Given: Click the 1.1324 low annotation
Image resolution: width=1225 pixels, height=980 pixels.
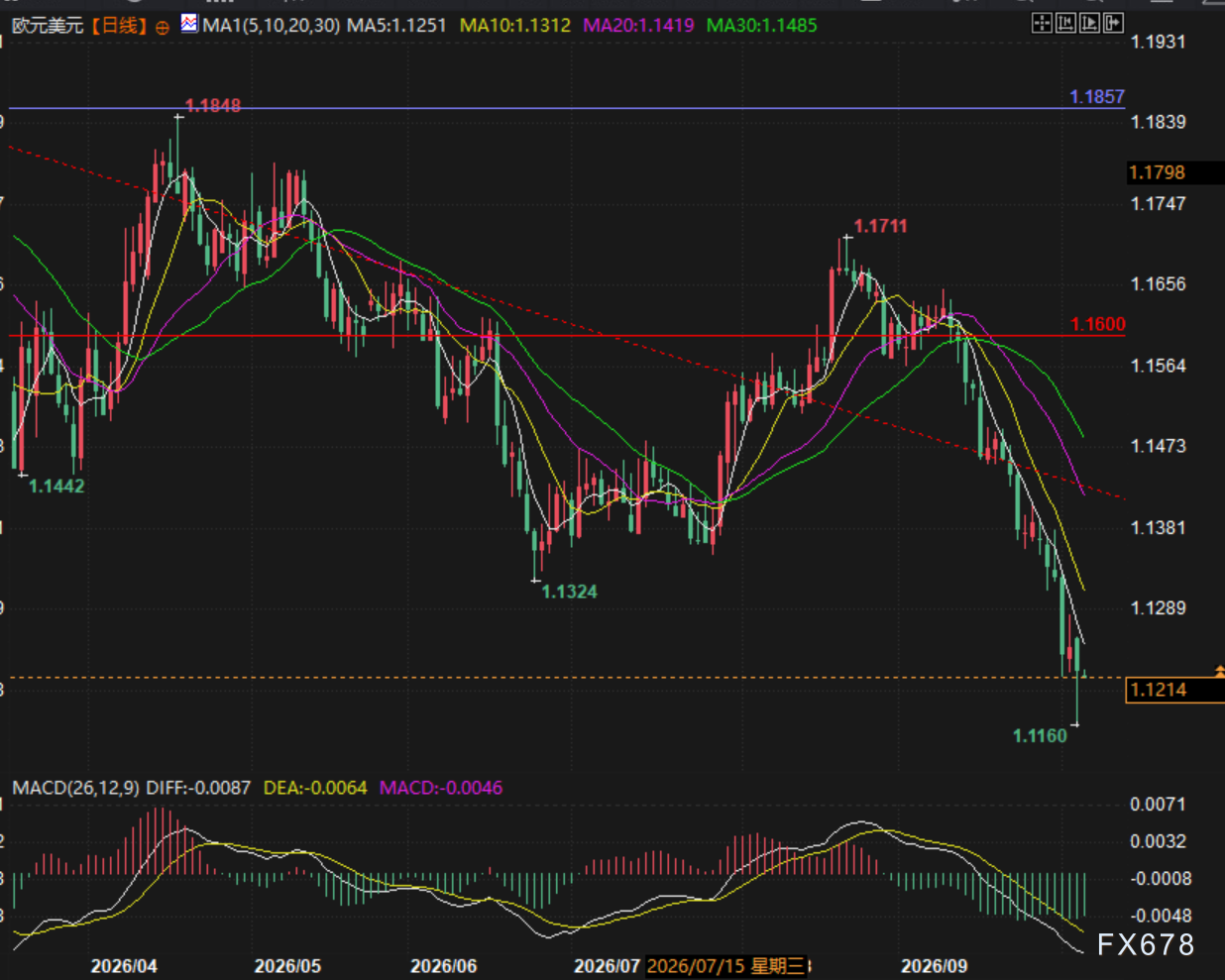Looking at the screenshot, I should pos(570,592).
